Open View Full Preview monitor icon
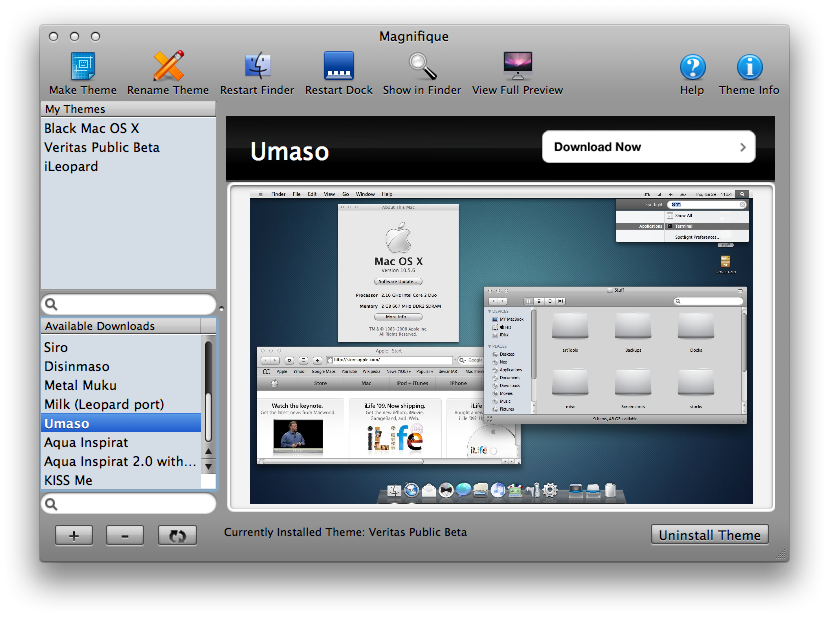The height and width of the screenshot is (617, 829). (518, 66)
